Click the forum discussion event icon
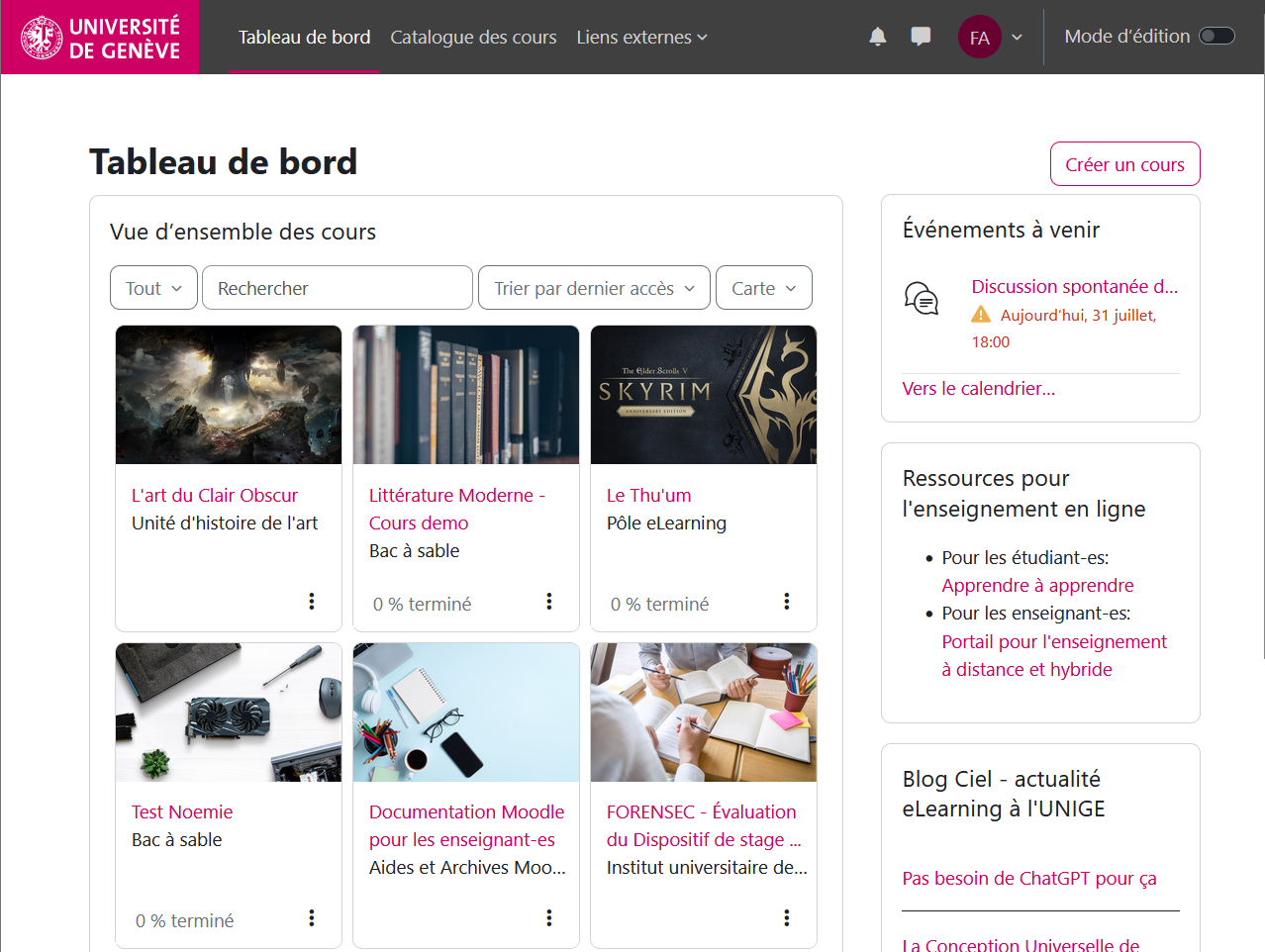The width and height of the screenshot is (1265, 952). pyautogui.click(x=922, y=298)
